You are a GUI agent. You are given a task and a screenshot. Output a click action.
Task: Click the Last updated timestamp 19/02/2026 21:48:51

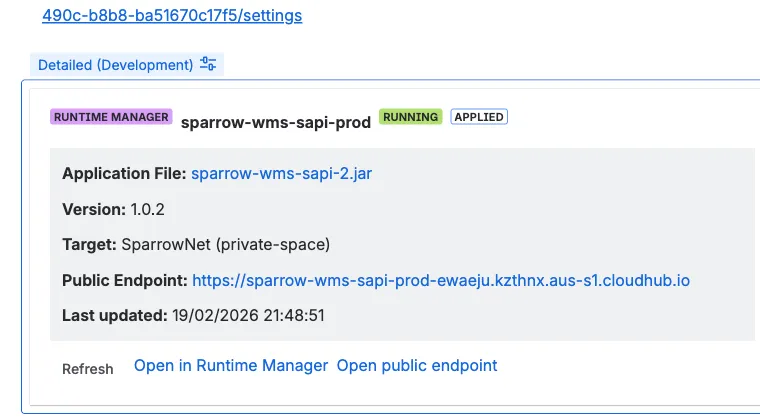point(248,315)
